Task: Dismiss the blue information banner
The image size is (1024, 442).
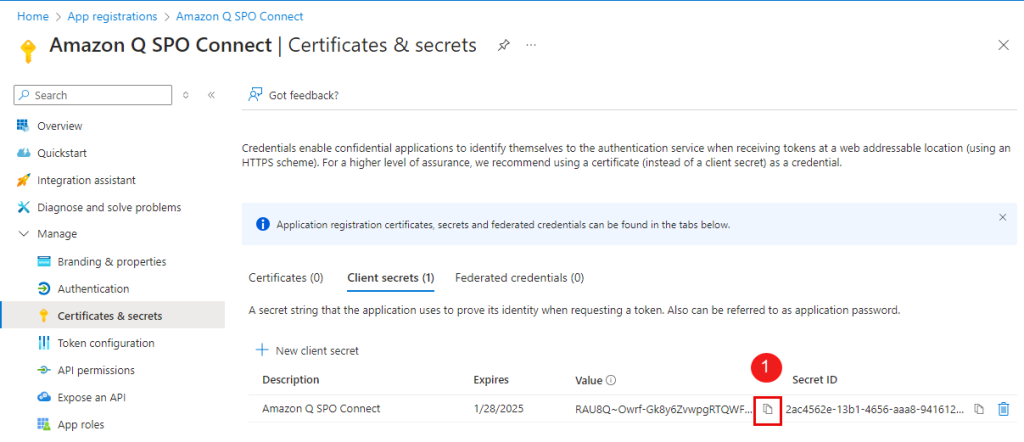Action: coord(1003,217)
